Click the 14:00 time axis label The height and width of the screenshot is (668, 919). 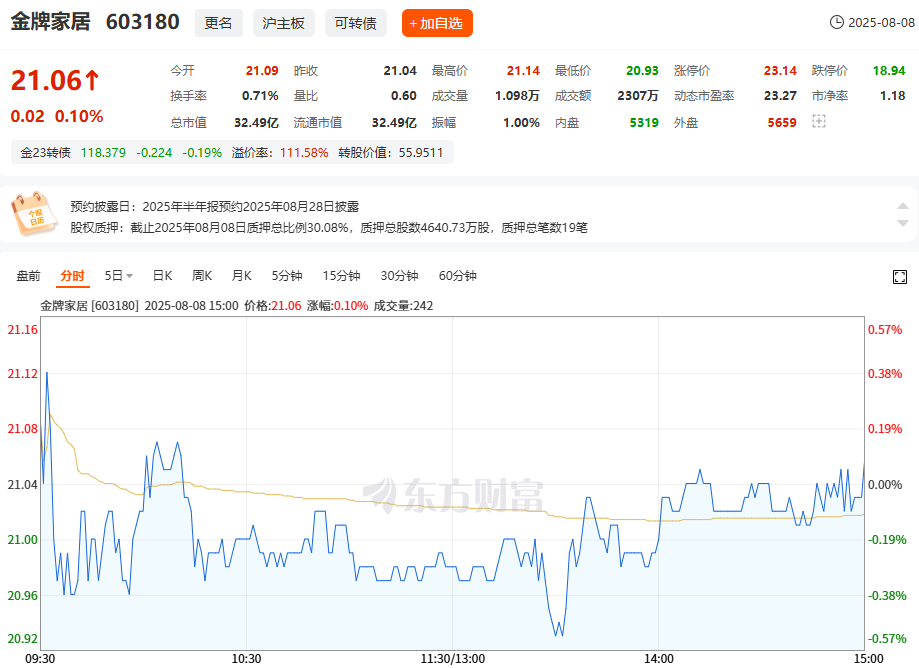point(659,659)
